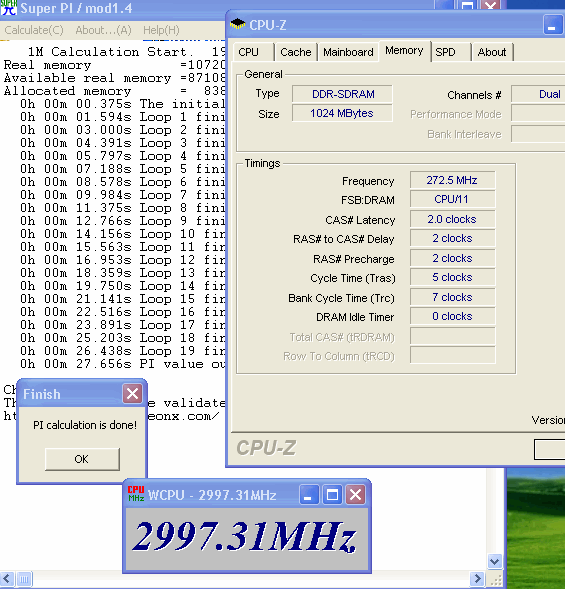Click the 27.656s PI value output line
Viewport: 565px width, 589px height.
coord(122,364)
